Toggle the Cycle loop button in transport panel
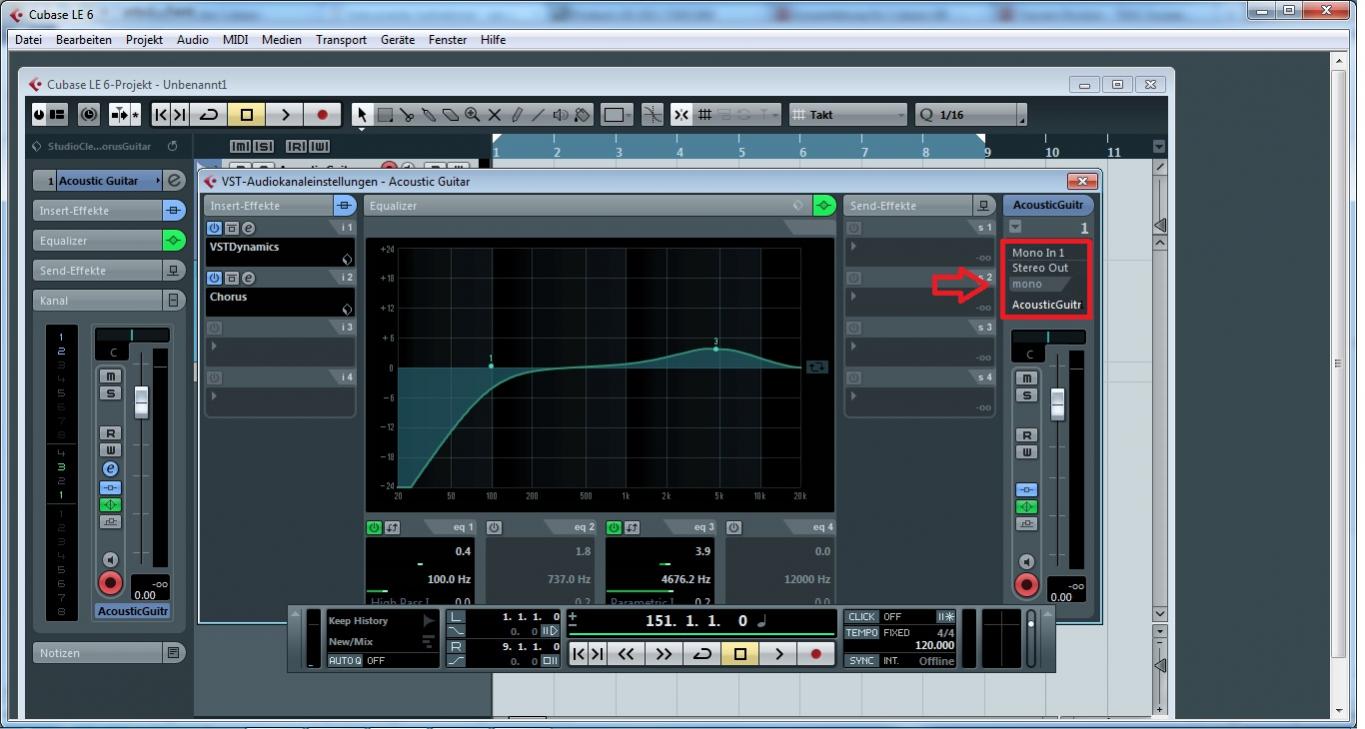The image size is (1365, 729). click(x=701, y=654)
